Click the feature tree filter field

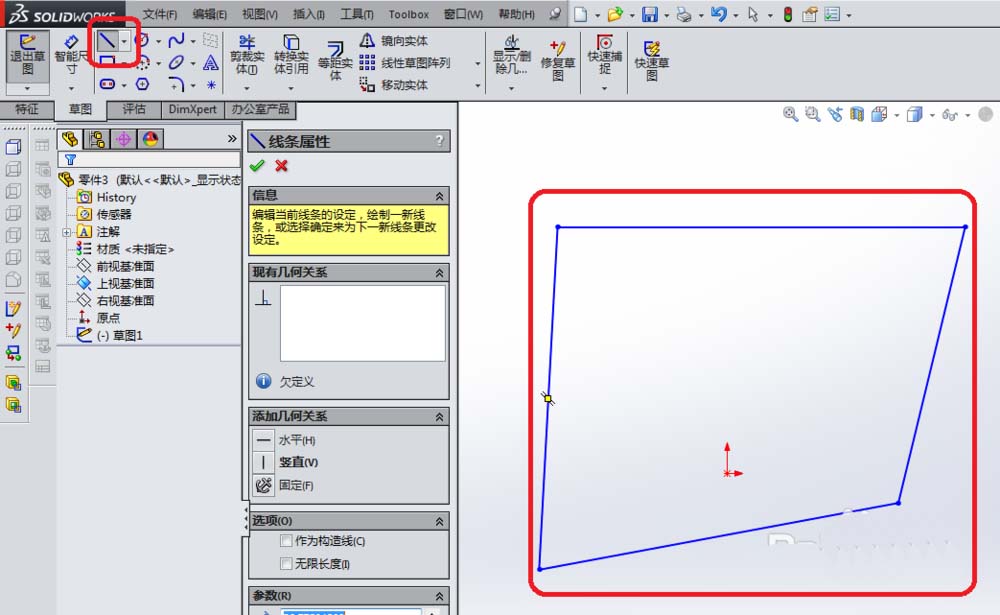point(149,159)
